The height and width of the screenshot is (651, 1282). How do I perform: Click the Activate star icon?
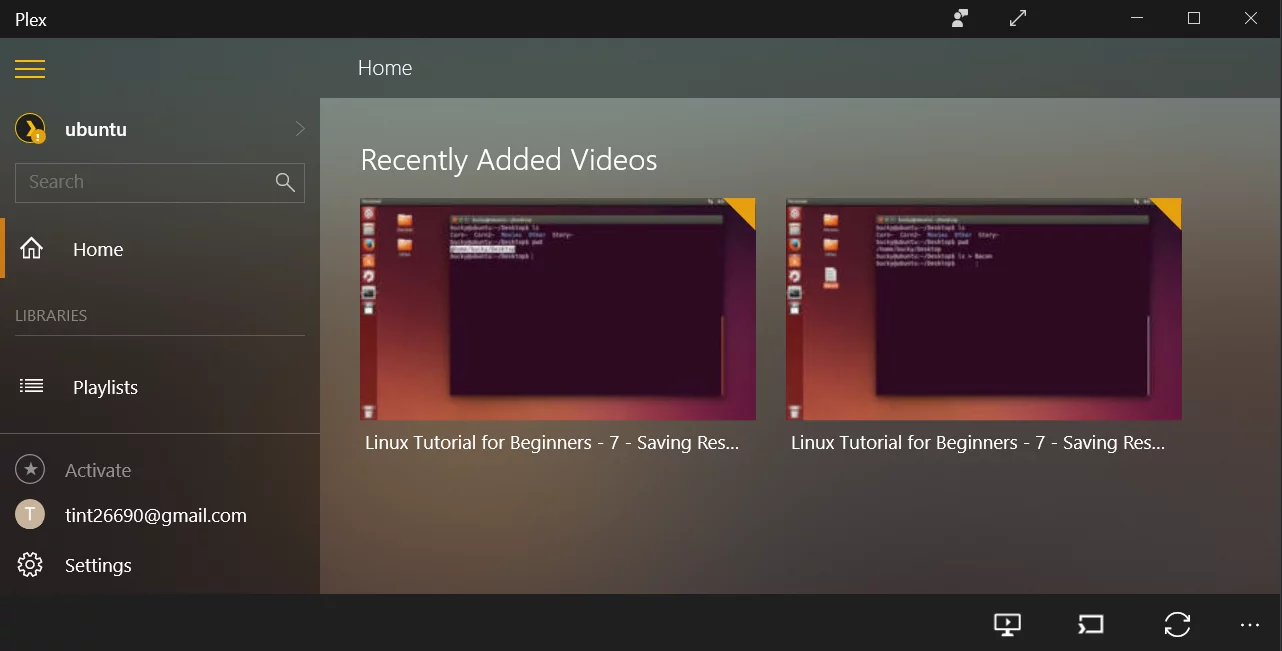click(30, 469)
